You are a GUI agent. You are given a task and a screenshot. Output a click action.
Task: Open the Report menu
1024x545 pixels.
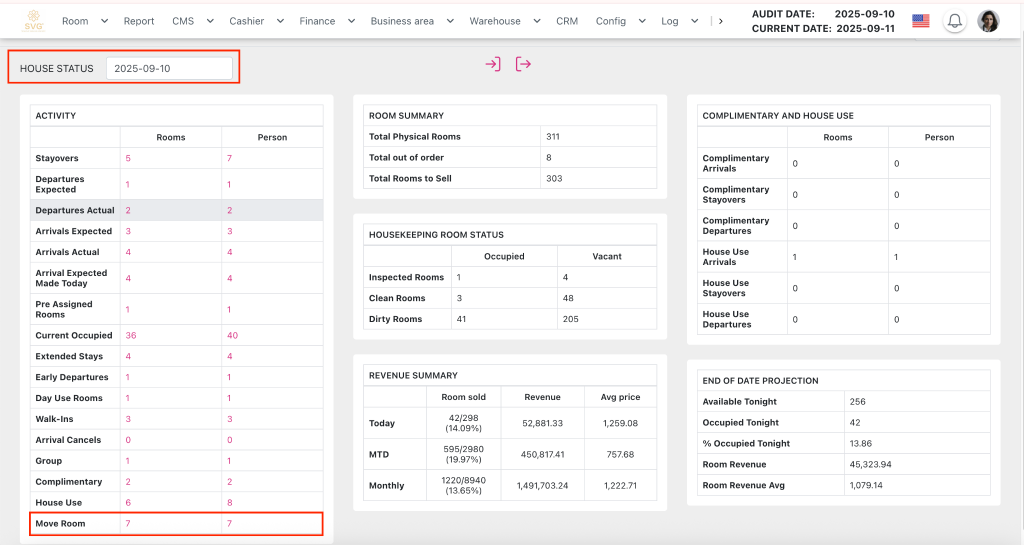(139, 21)
